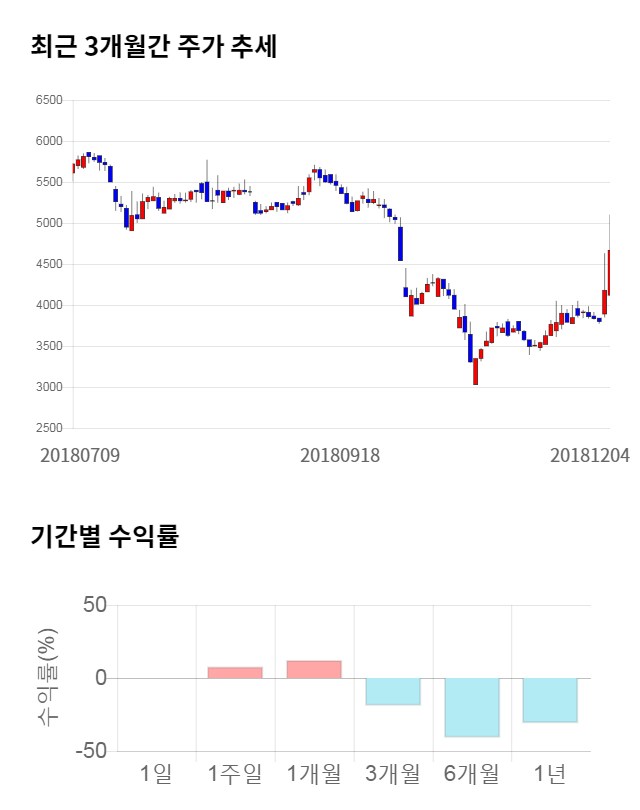This screenshot has height=810, width=640.
Task: Click the 기간별 수익률 heading
Action: coord(104,536)
